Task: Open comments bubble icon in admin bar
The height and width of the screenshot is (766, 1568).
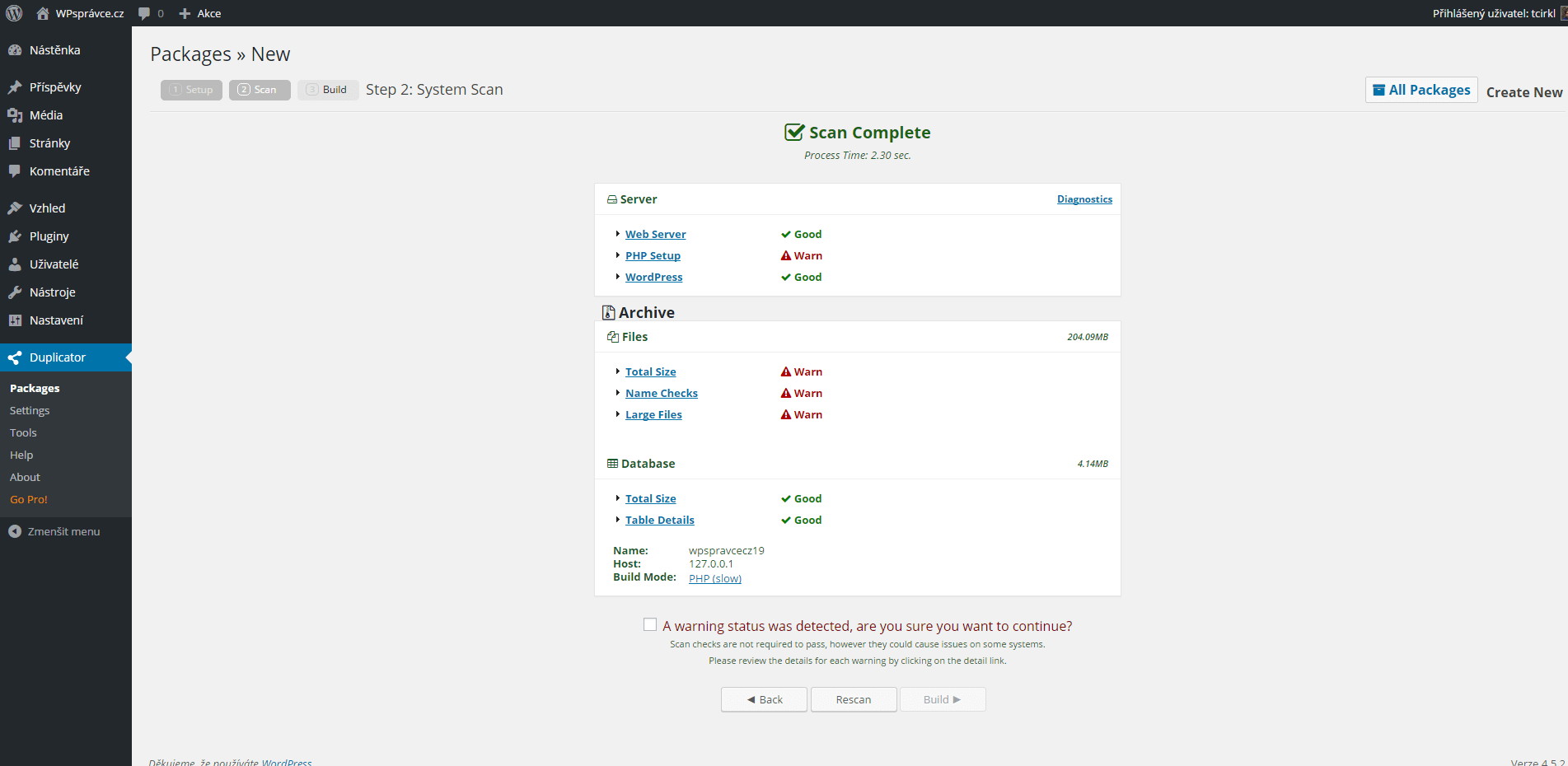Action: click(144, 13)
